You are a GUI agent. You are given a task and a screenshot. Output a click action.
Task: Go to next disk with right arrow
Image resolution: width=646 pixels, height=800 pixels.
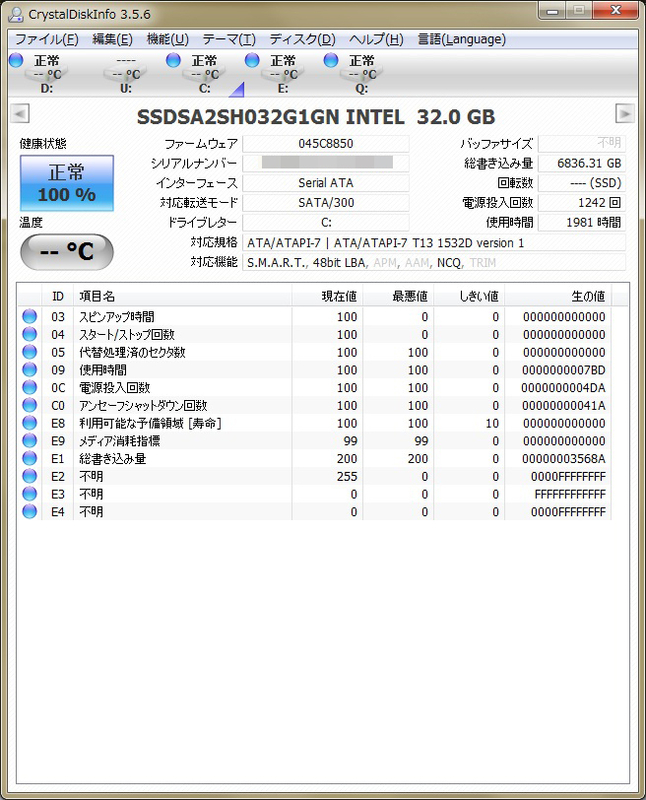tap(625, 113)
